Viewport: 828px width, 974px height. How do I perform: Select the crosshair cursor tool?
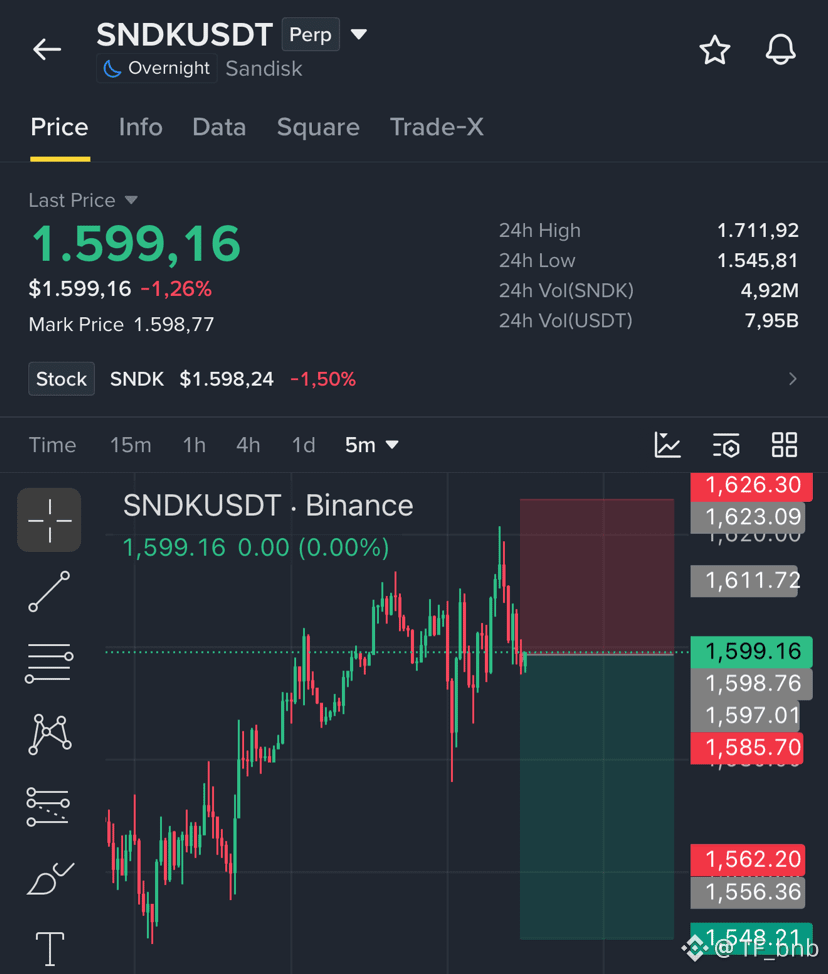(49, 520)
